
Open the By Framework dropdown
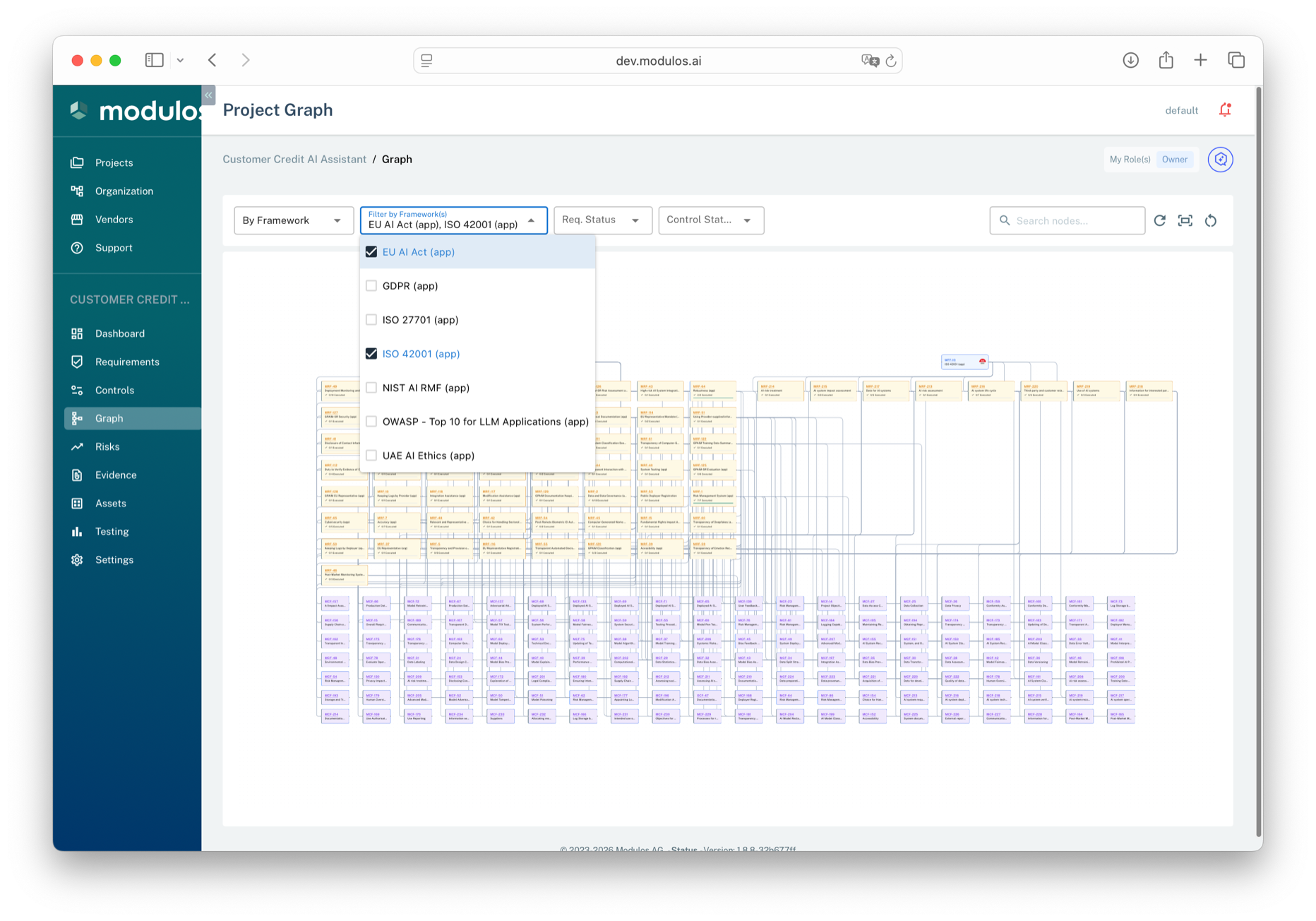coord(293,220)
